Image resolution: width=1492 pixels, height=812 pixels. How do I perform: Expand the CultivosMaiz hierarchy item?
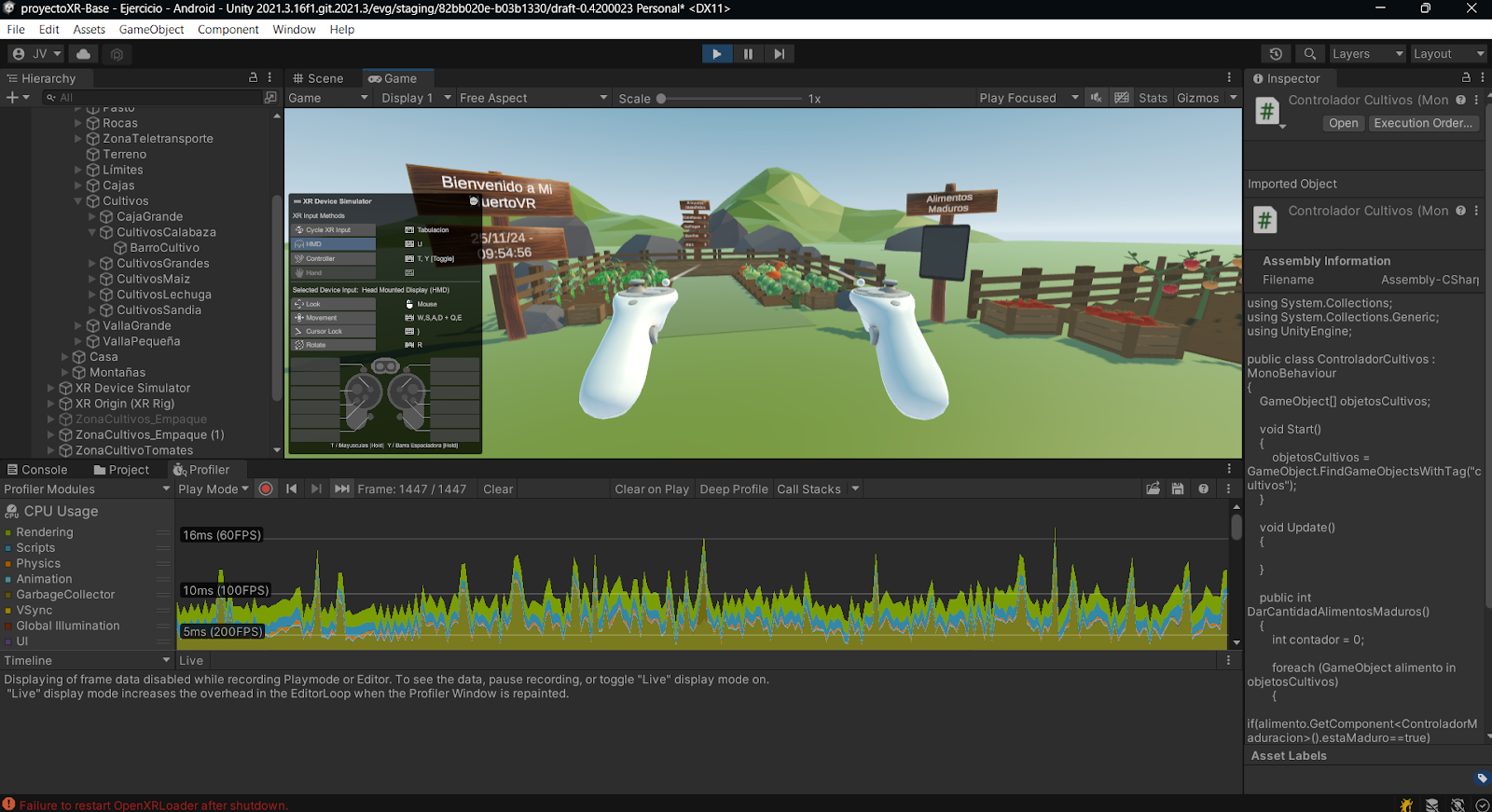click(92, 279)
